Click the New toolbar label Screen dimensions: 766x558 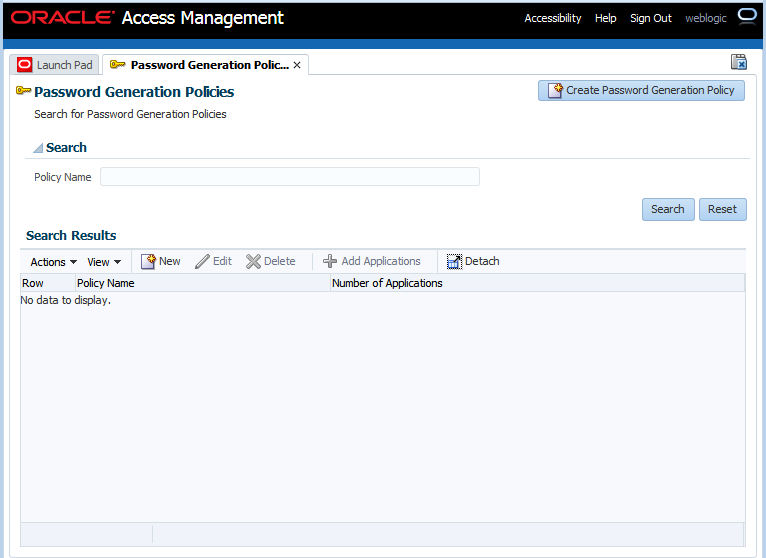point(170,261)
